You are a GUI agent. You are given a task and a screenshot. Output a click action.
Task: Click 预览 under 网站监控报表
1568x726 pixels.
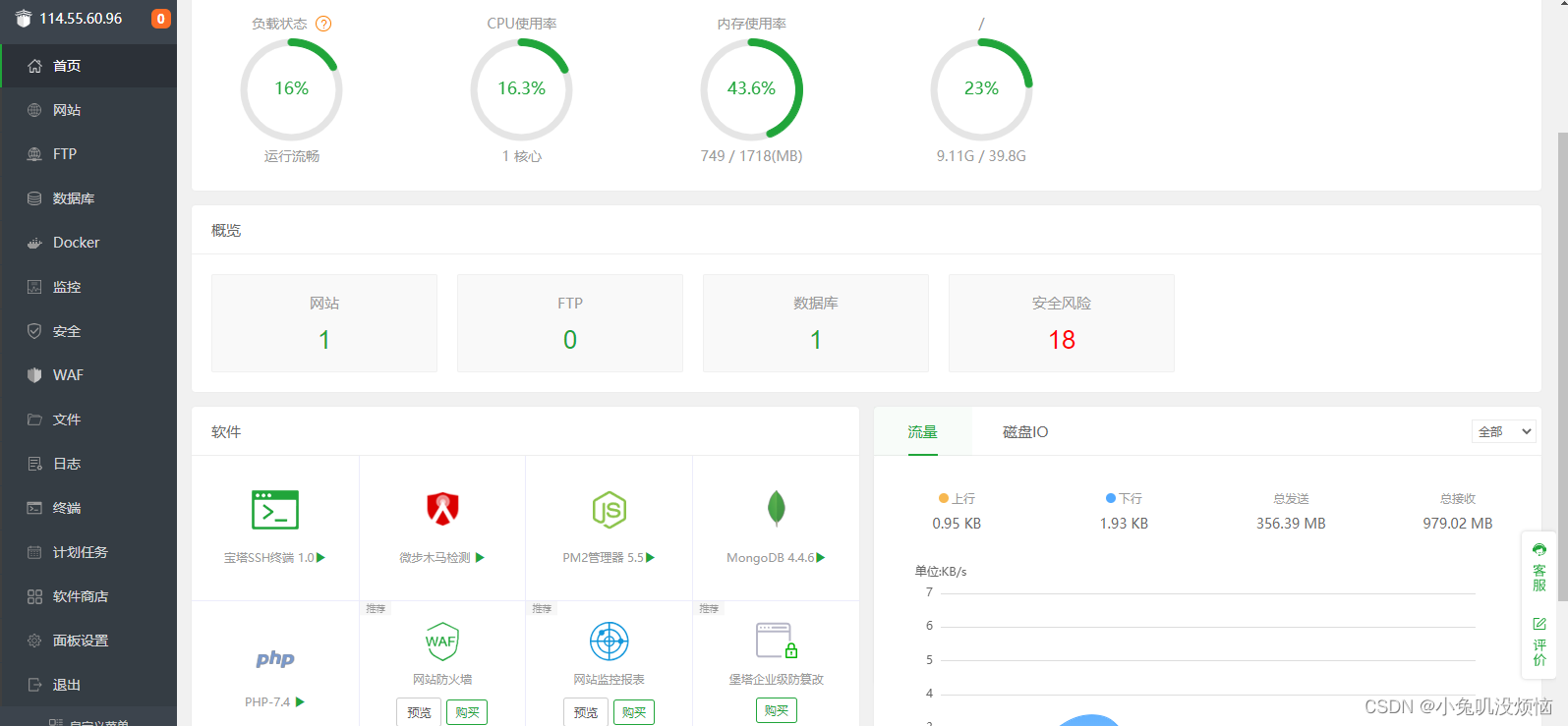pyautogui.click(x=586, y=712)
